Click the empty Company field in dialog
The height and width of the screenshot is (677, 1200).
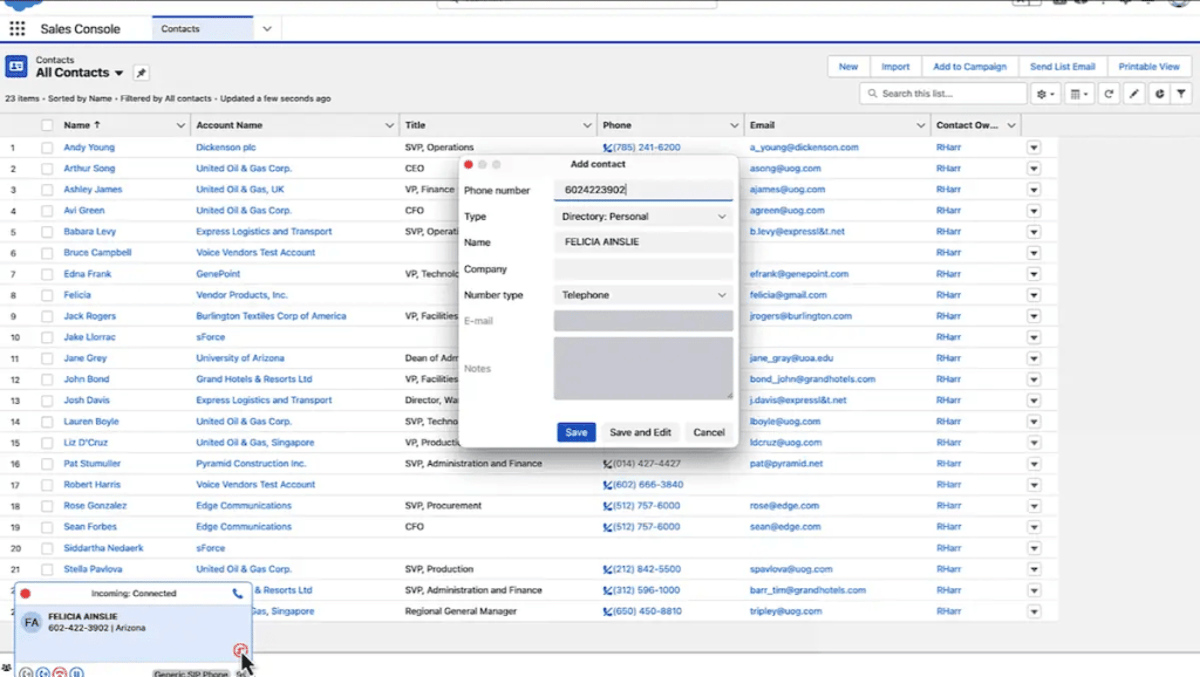pos(643,269)
